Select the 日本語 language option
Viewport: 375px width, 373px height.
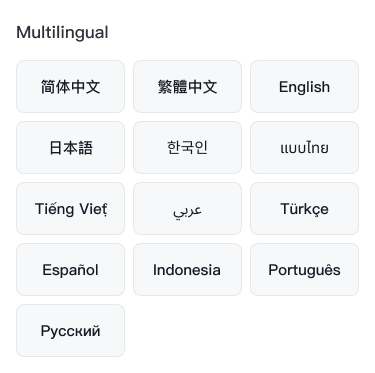click(70, 148)
